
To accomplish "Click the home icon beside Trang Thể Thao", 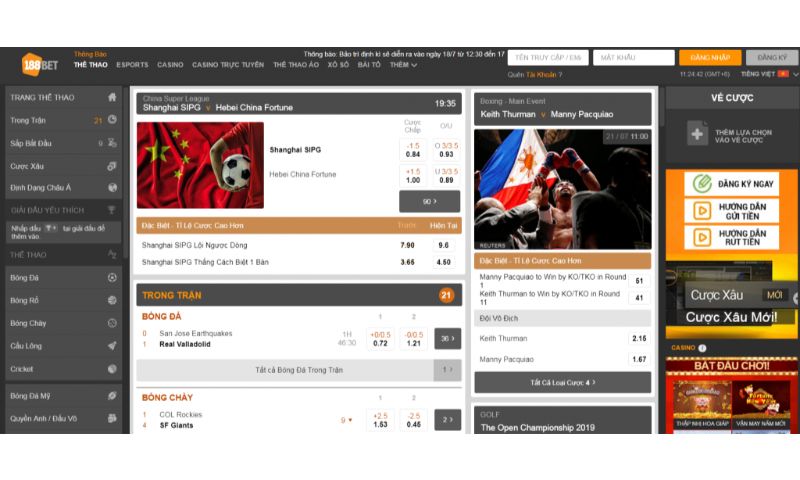I will 112,97.
